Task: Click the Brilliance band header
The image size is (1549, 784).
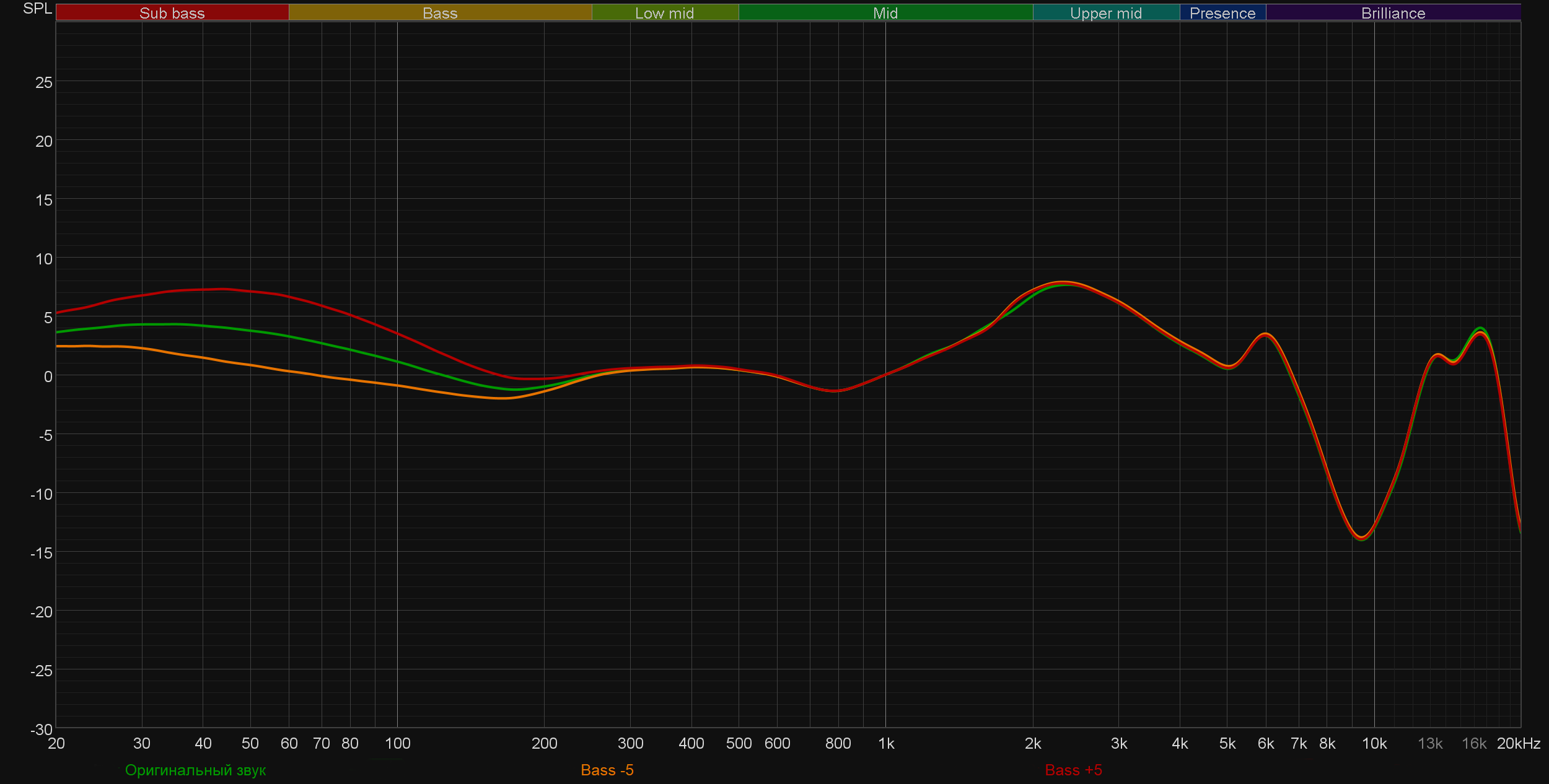Action: (x=1393, y=13)
